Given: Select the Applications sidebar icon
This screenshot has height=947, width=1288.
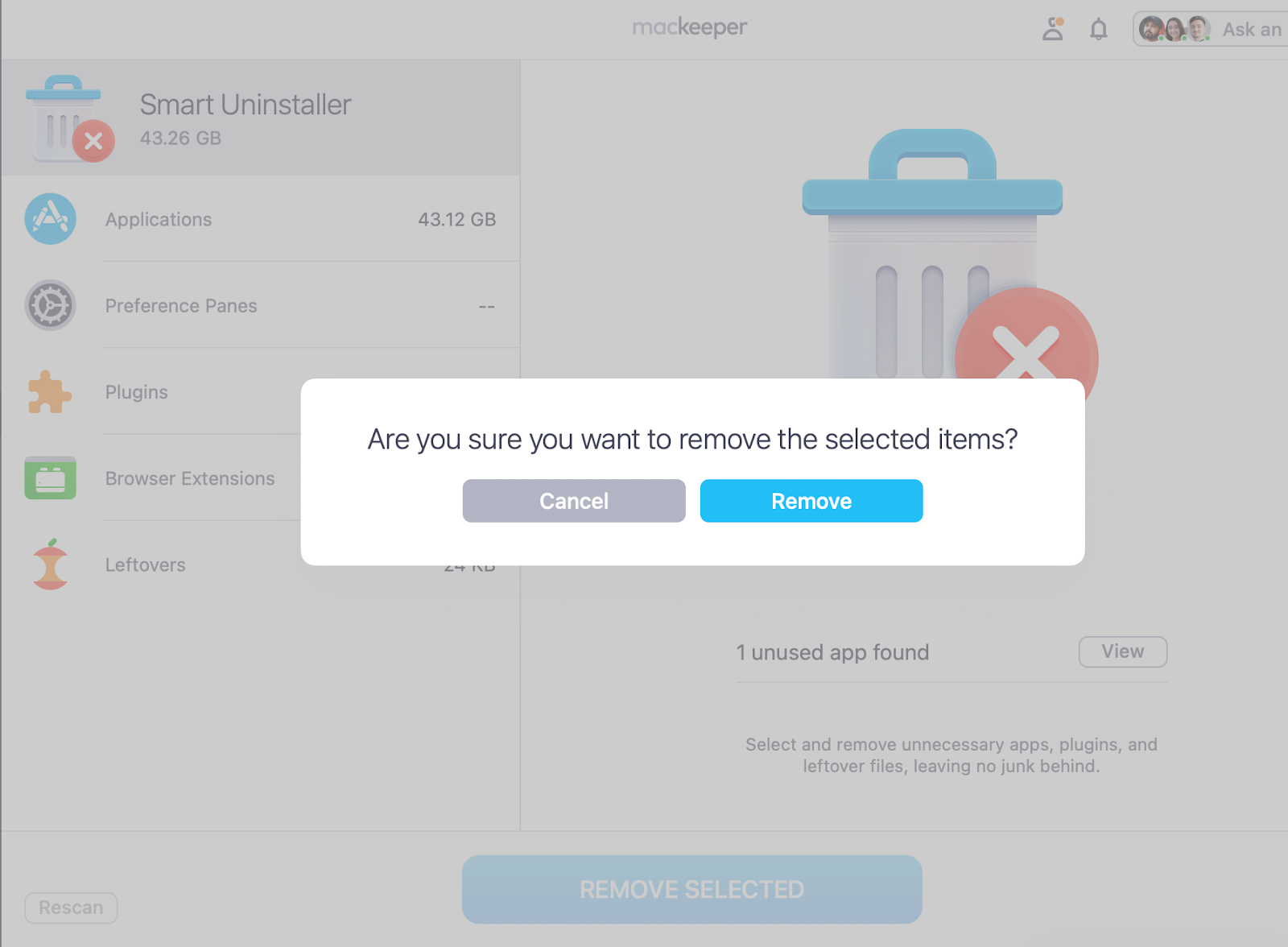Looking at the screenshot, I should 50,219.
